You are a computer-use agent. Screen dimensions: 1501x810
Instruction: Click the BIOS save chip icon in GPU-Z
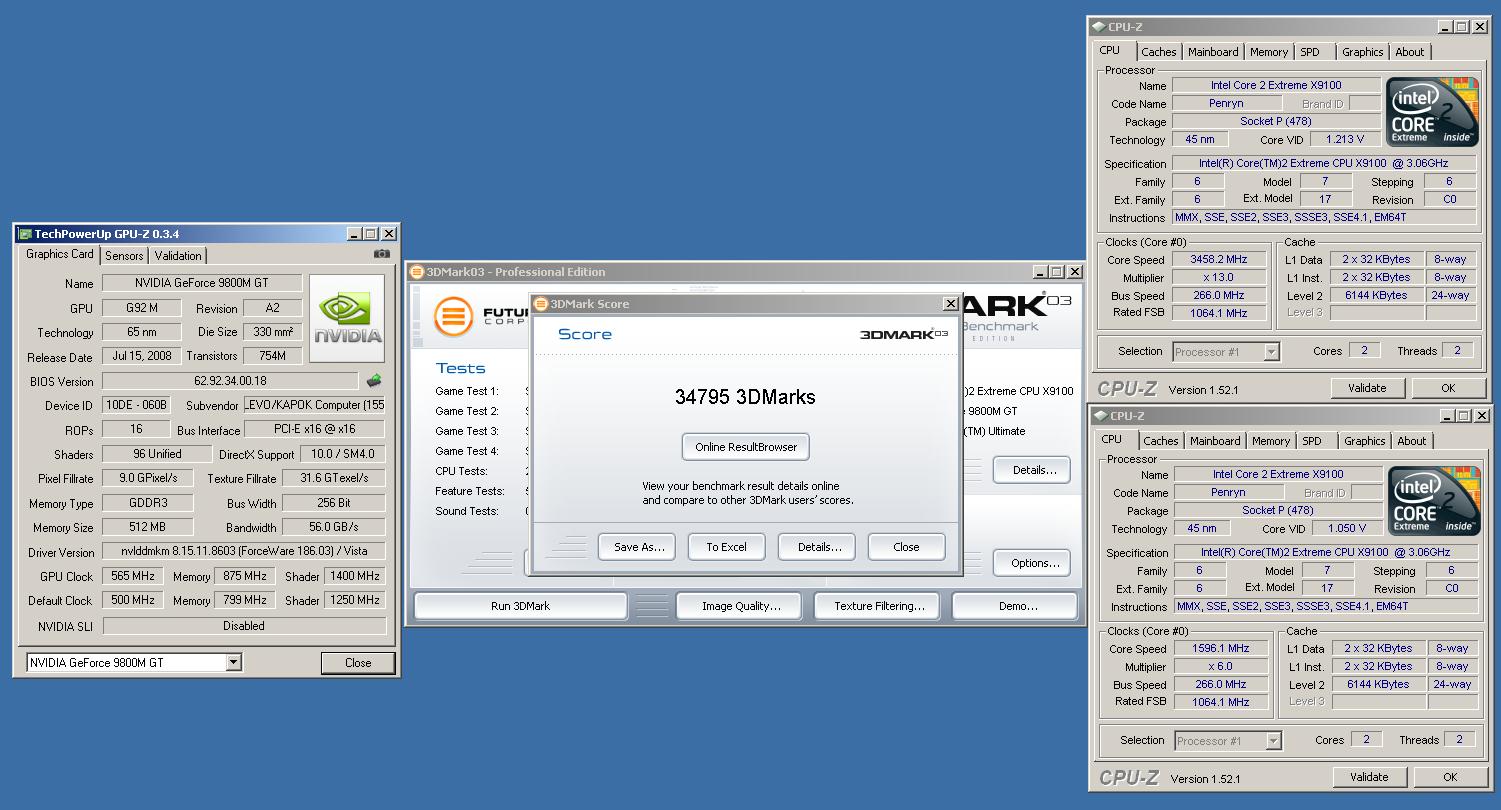(374, 380)
